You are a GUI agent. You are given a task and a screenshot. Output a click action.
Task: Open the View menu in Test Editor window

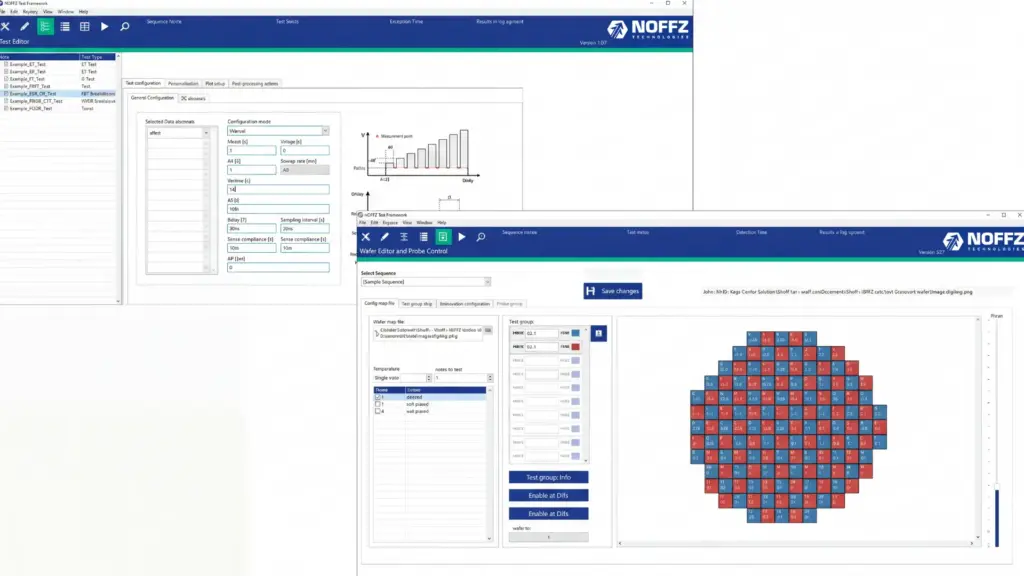[48, 12]
